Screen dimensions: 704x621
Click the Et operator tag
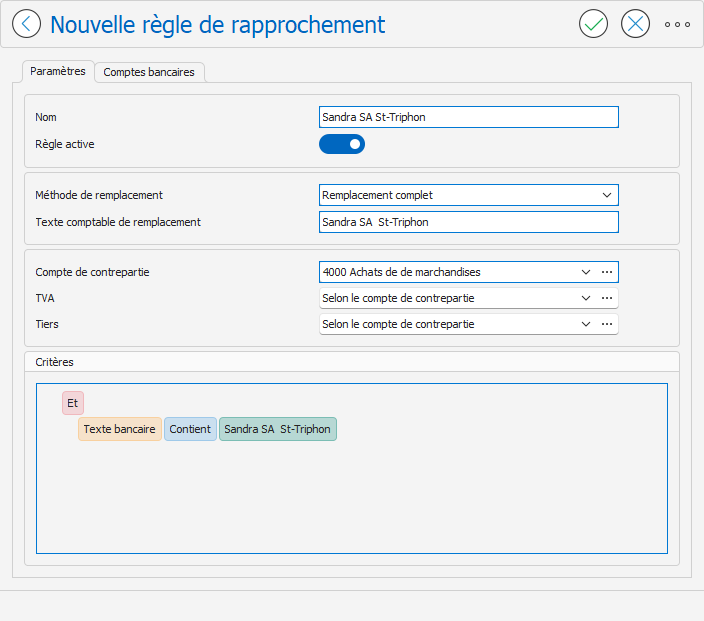(x=73, y=403)
